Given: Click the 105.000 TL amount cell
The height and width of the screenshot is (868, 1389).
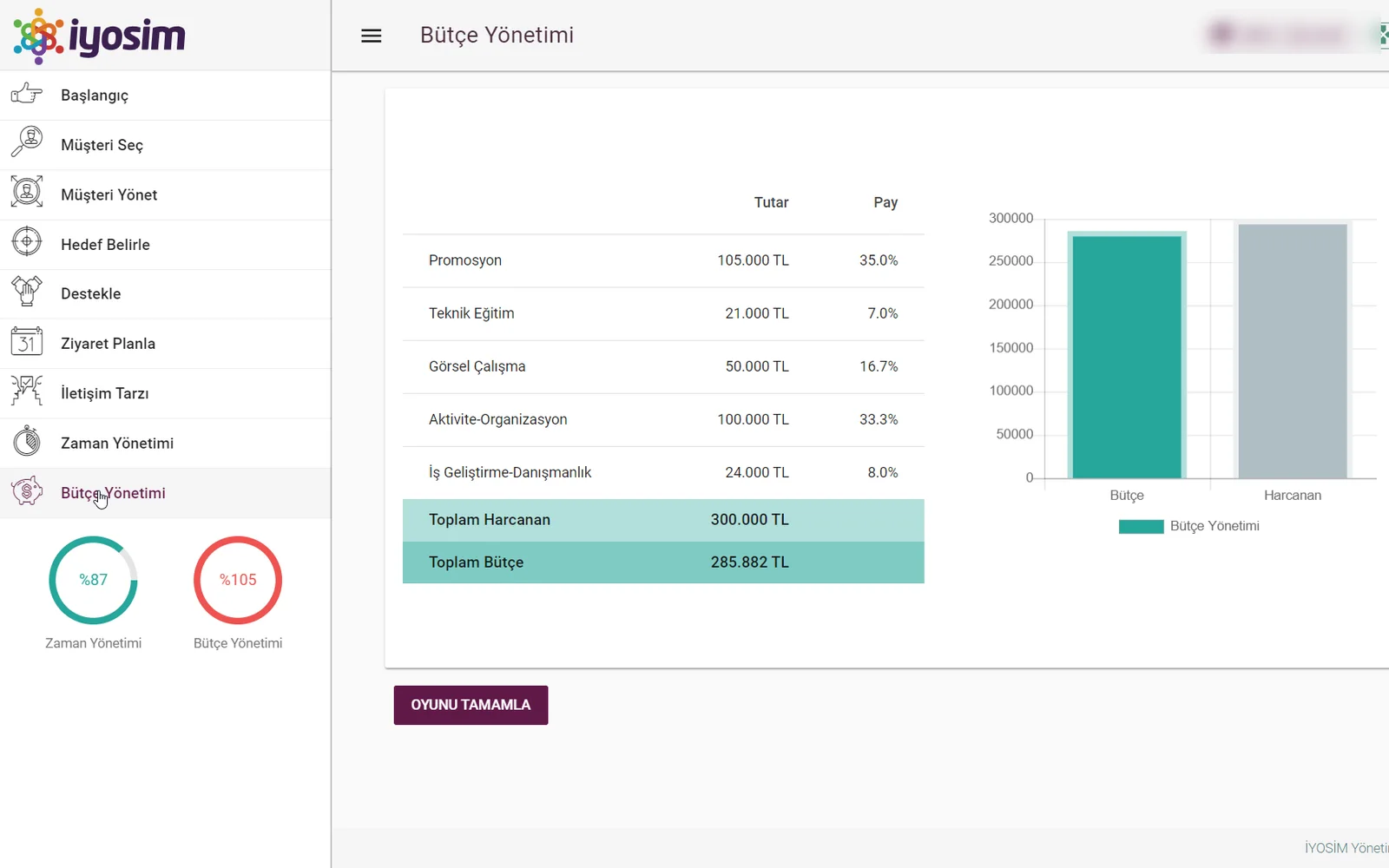Looking at the screenshot, I should 754,260.
